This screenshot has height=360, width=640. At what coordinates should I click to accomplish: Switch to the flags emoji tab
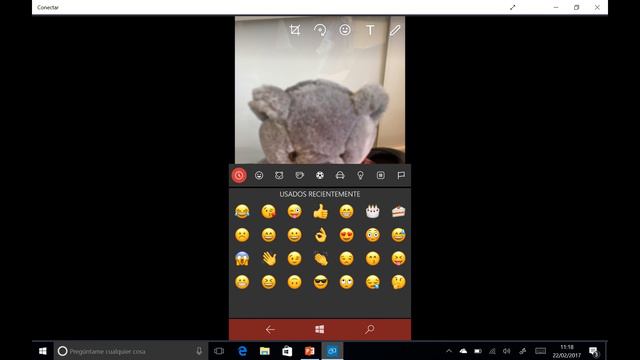coord(401,176)
